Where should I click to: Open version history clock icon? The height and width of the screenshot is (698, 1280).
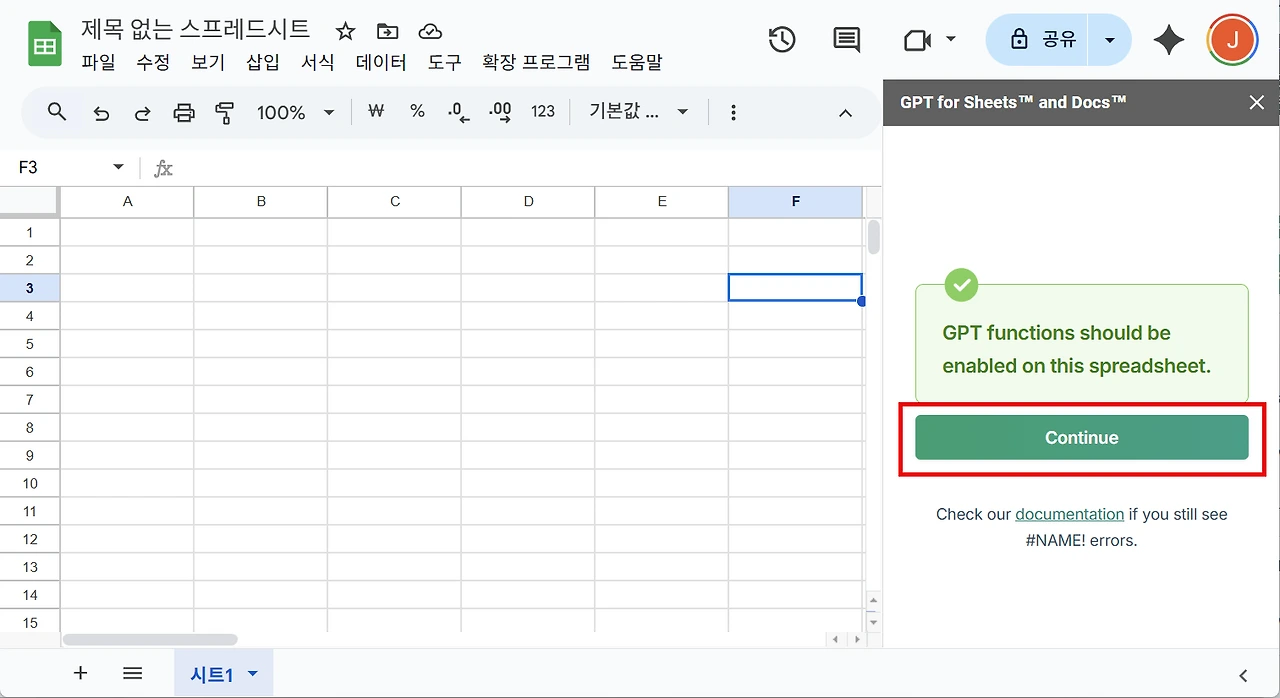click(782, 40)
